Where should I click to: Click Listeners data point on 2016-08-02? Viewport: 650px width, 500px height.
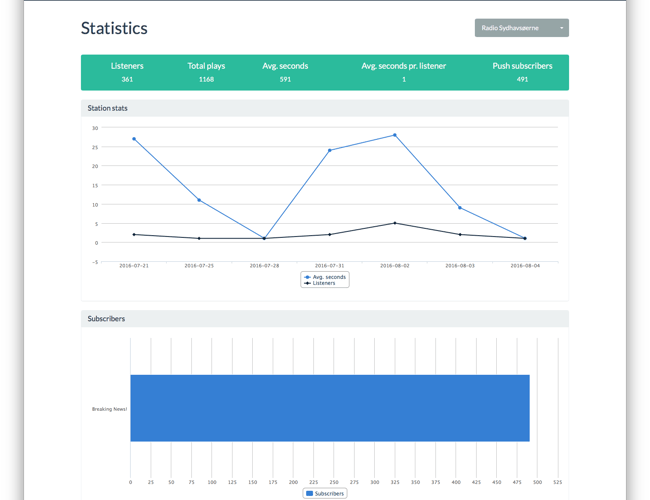click(395, 223)
